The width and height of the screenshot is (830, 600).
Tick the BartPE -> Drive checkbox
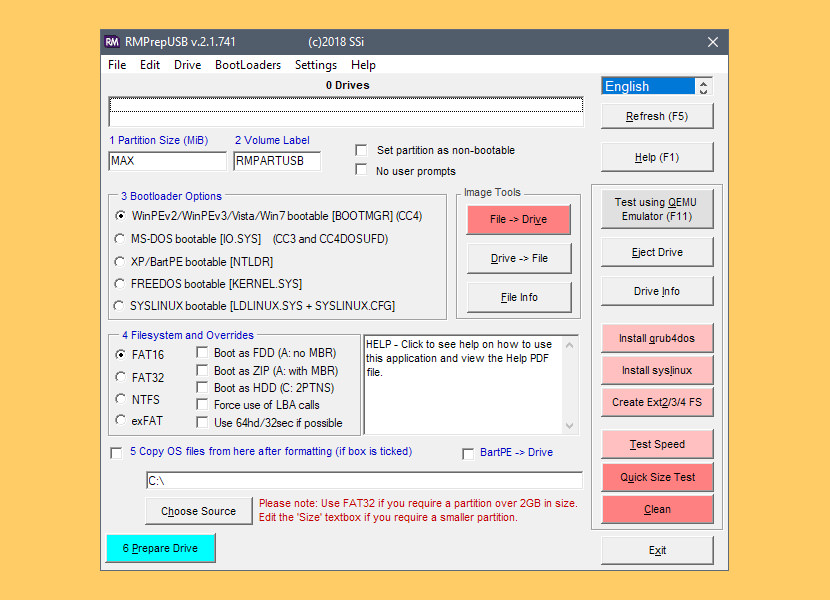pyautogui.click(x=468, y=454)
